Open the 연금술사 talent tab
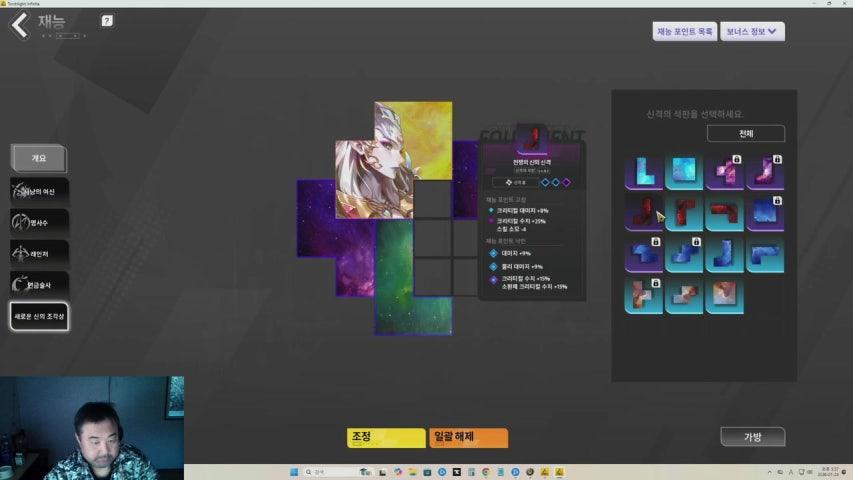Image resolution: width=853 pixels, height=480 pixels. click(39, 285)
